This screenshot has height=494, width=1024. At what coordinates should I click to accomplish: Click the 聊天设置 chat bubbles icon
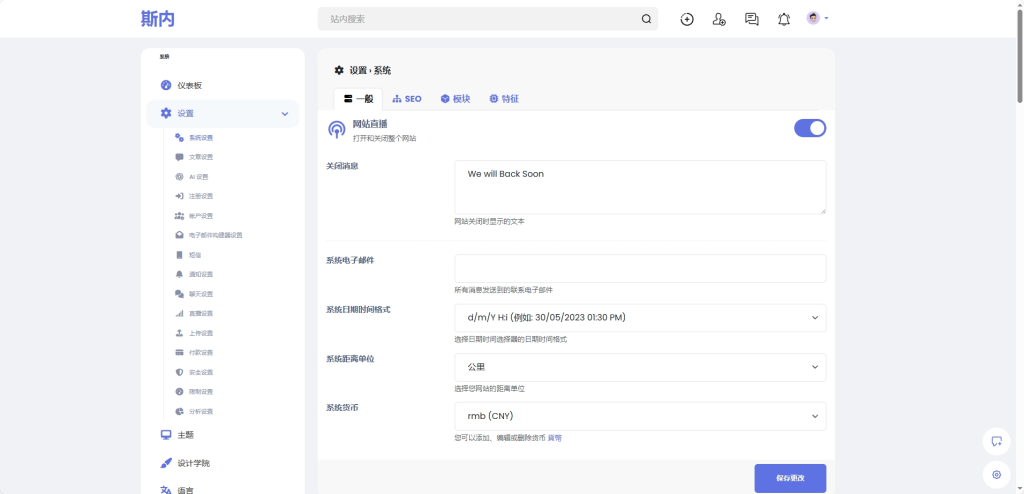180,294
